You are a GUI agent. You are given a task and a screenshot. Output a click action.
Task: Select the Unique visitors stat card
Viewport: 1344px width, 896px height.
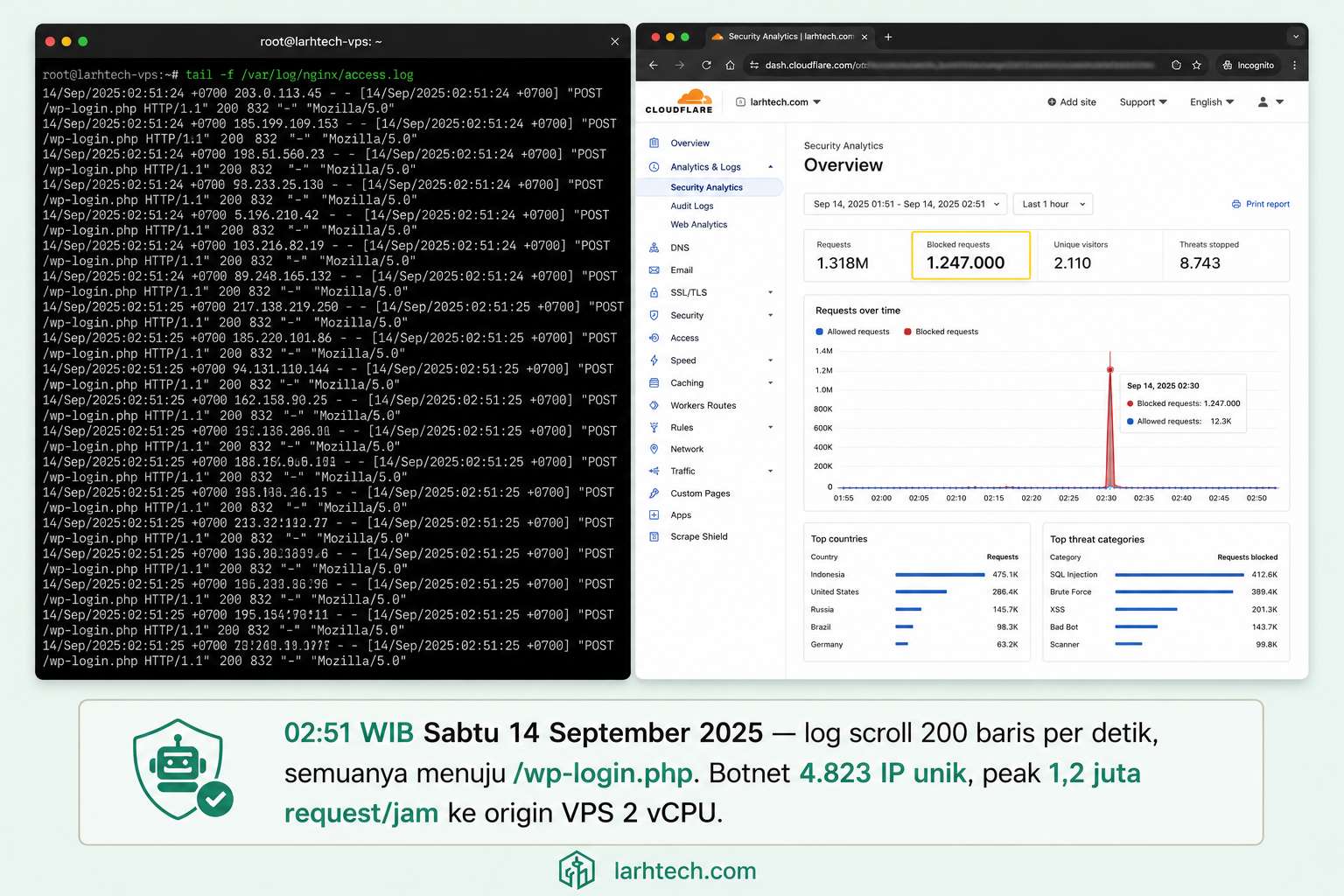pyautogui.click(x=1097, y=255)
